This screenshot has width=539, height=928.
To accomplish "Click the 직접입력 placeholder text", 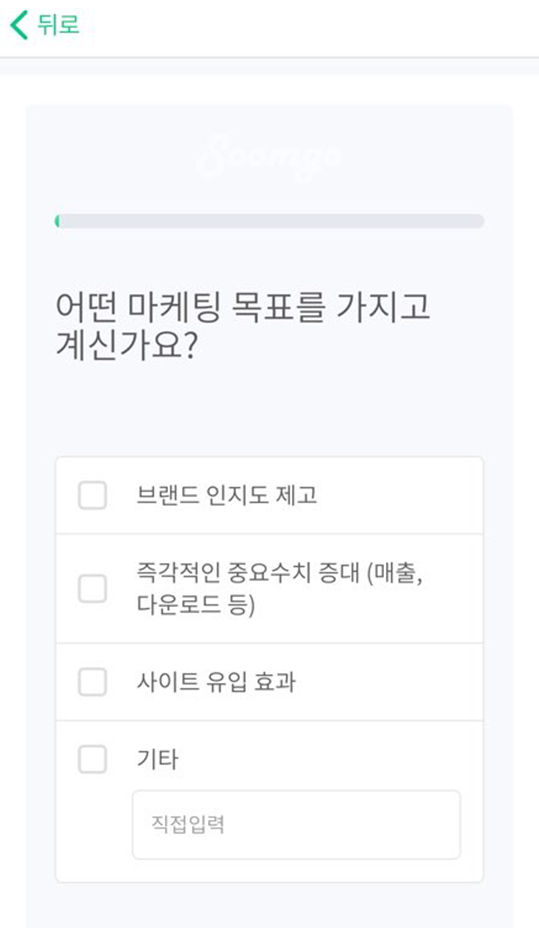I will [x=188, y=824].
